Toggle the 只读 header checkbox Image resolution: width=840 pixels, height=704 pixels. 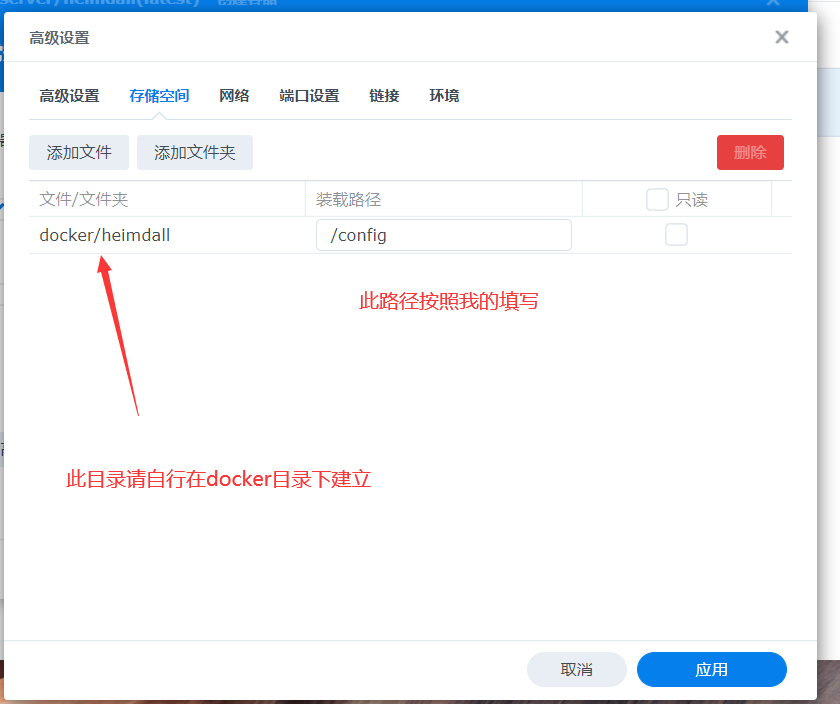point(657,199)
